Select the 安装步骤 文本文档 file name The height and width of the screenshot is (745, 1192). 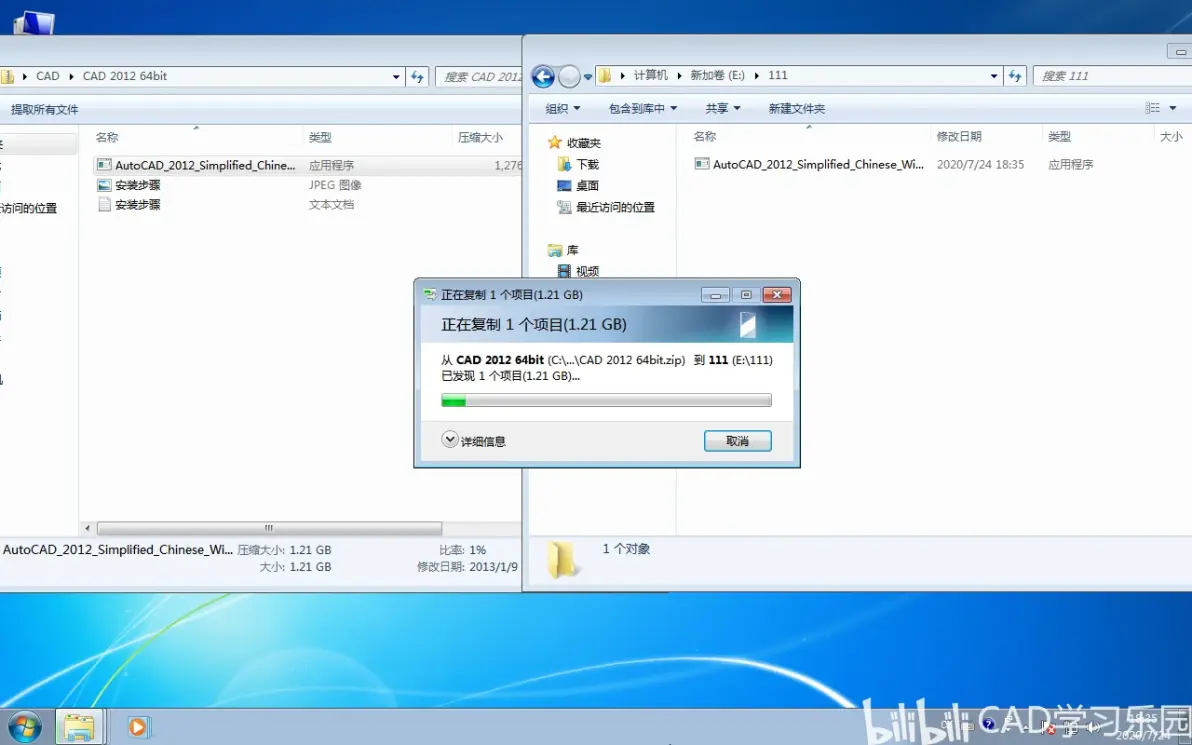(138, 204)
